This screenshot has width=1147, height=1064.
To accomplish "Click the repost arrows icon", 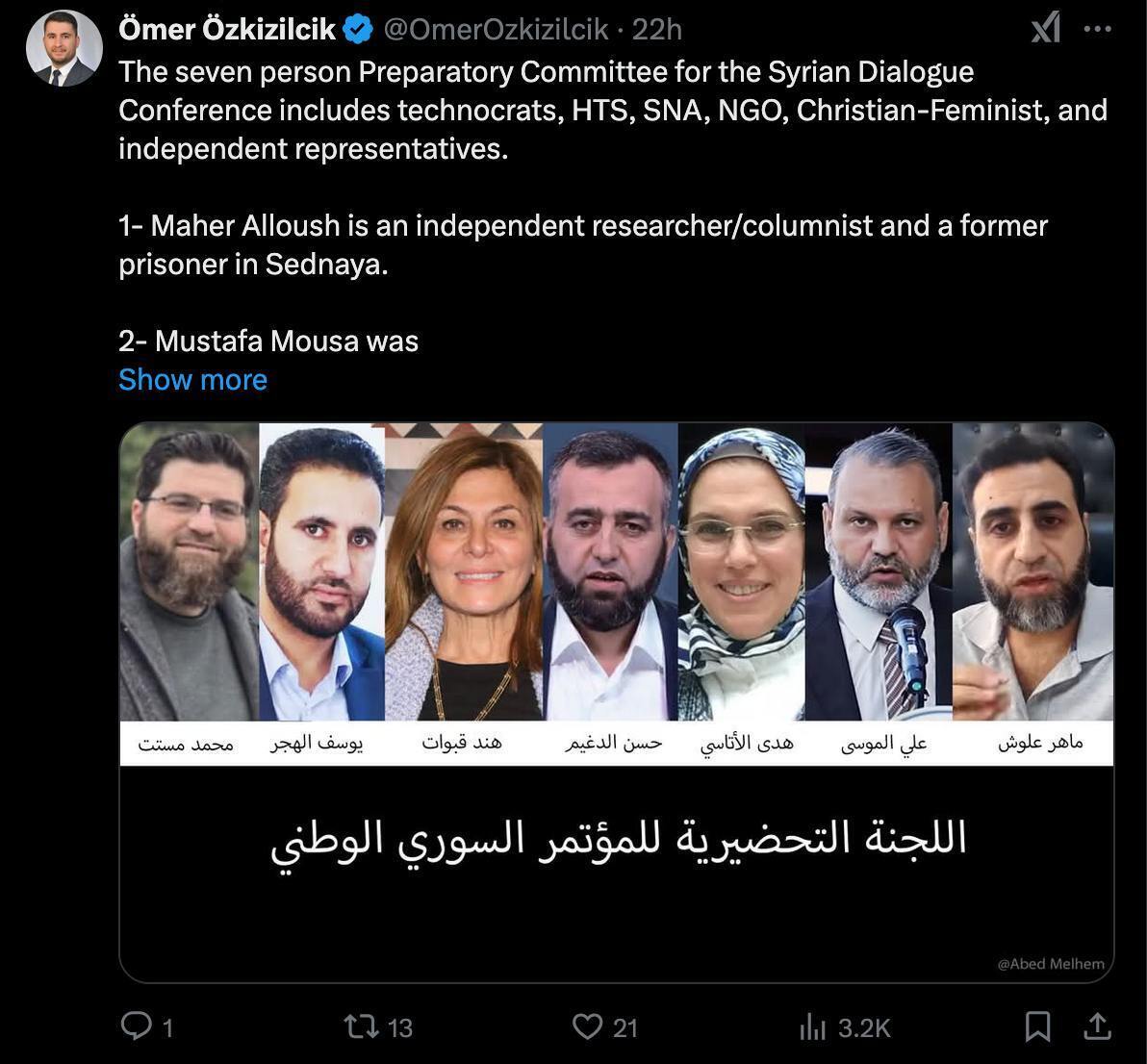I will point(362,1026).
